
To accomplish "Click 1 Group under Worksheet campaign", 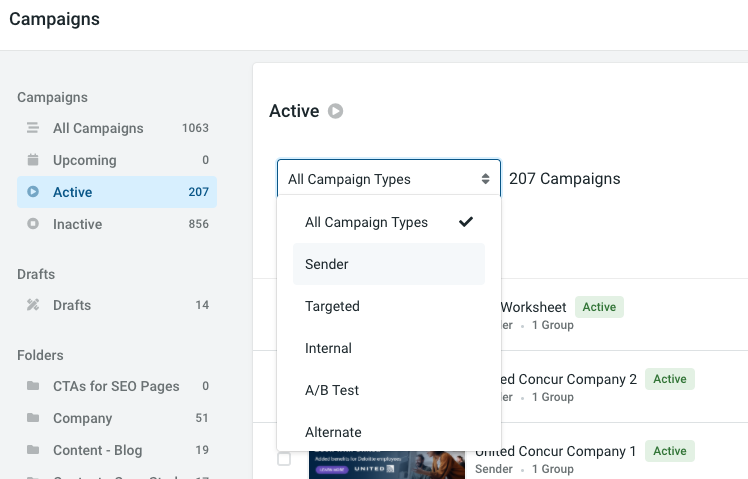I will pyautogui.click(x=553, y=325).
